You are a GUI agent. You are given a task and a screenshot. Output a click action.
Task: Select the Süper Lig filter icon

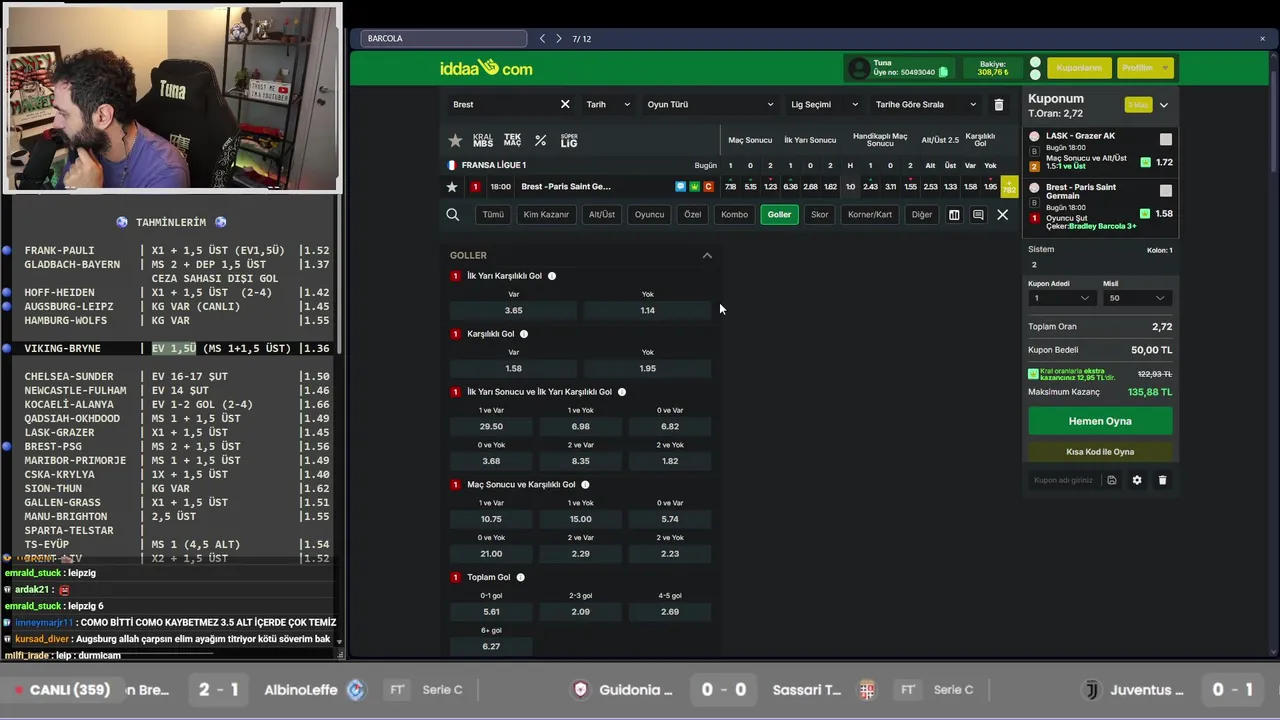tap(569, 141)
